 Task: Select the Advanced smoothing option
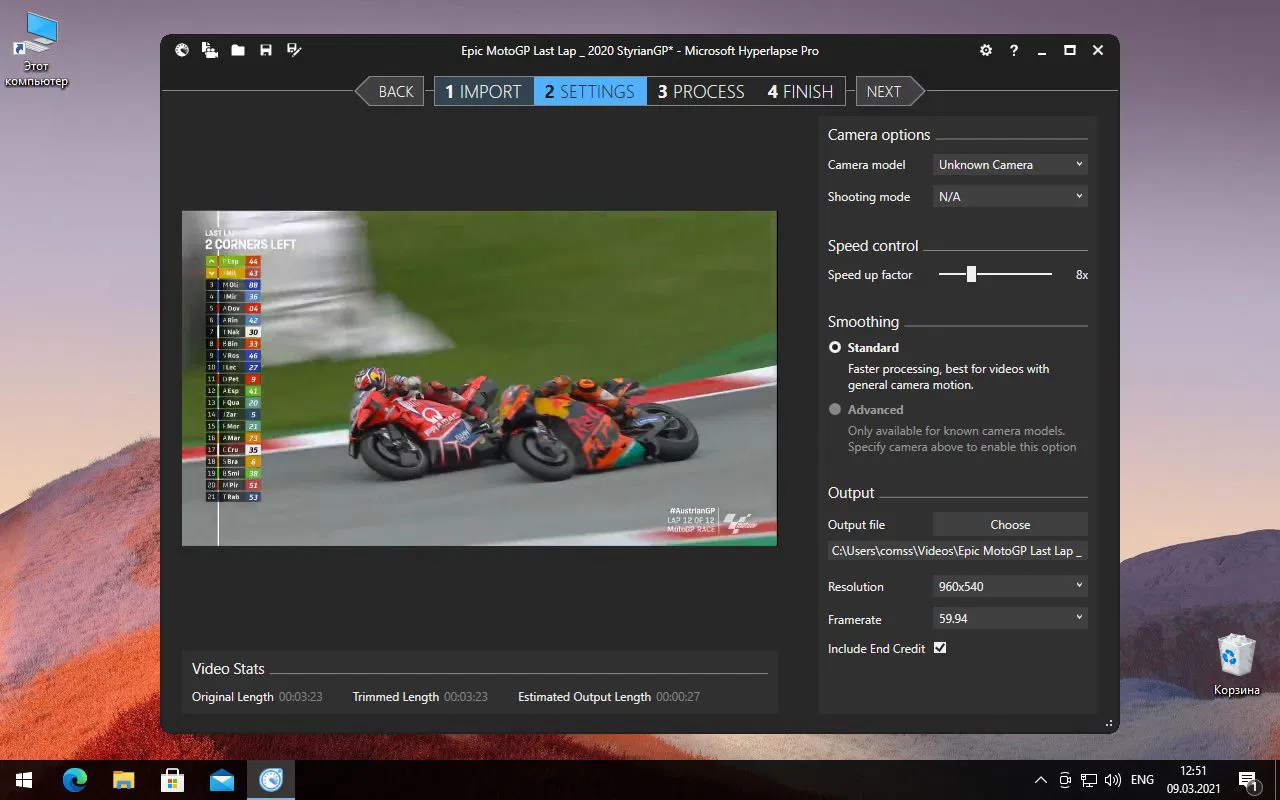point(835,409)
